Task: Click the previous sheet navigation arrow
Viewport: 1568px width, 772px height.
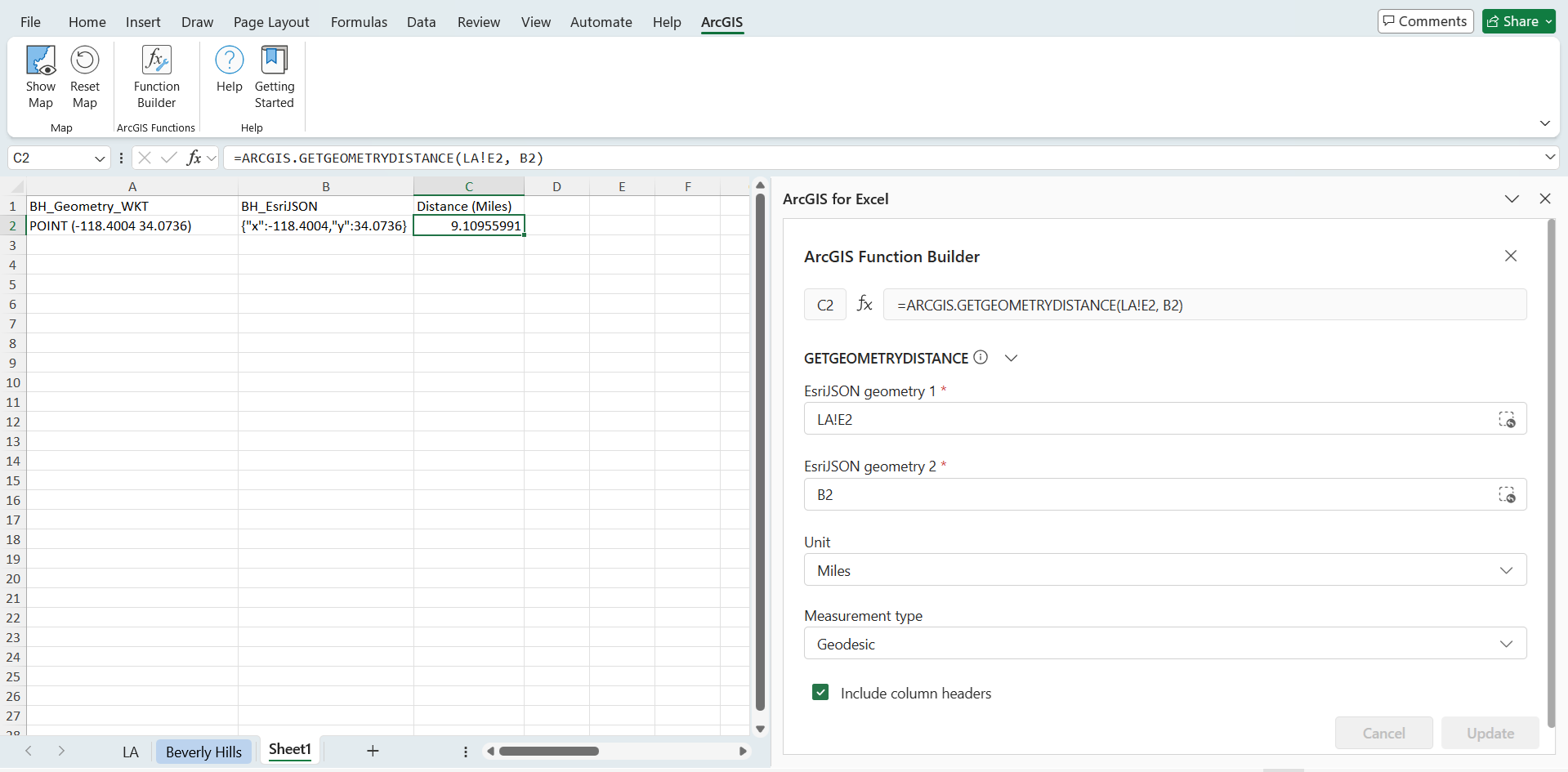Action: coord(29,751)
